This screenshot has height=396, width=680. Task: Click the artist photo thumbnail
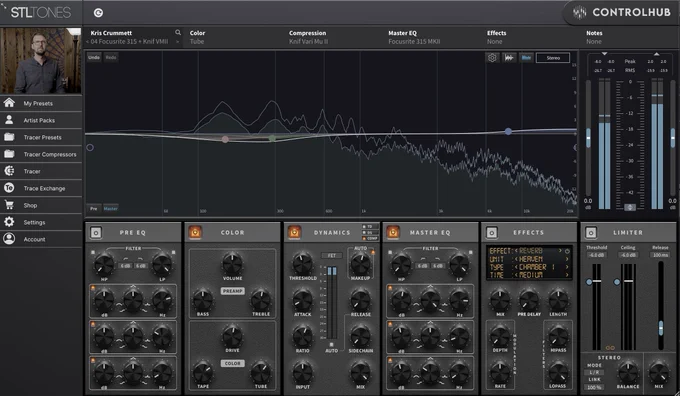coord(41,61)
